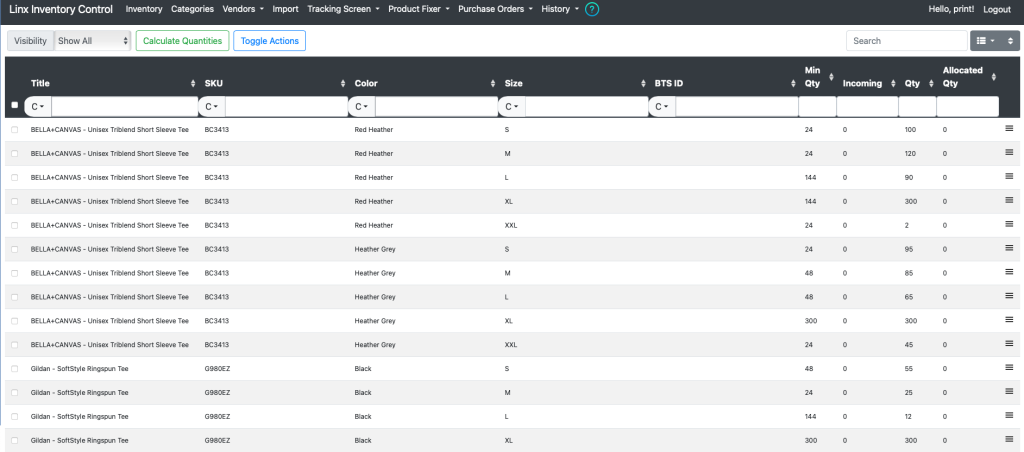Expand the Title filter condition dropdown

point(38,106)
